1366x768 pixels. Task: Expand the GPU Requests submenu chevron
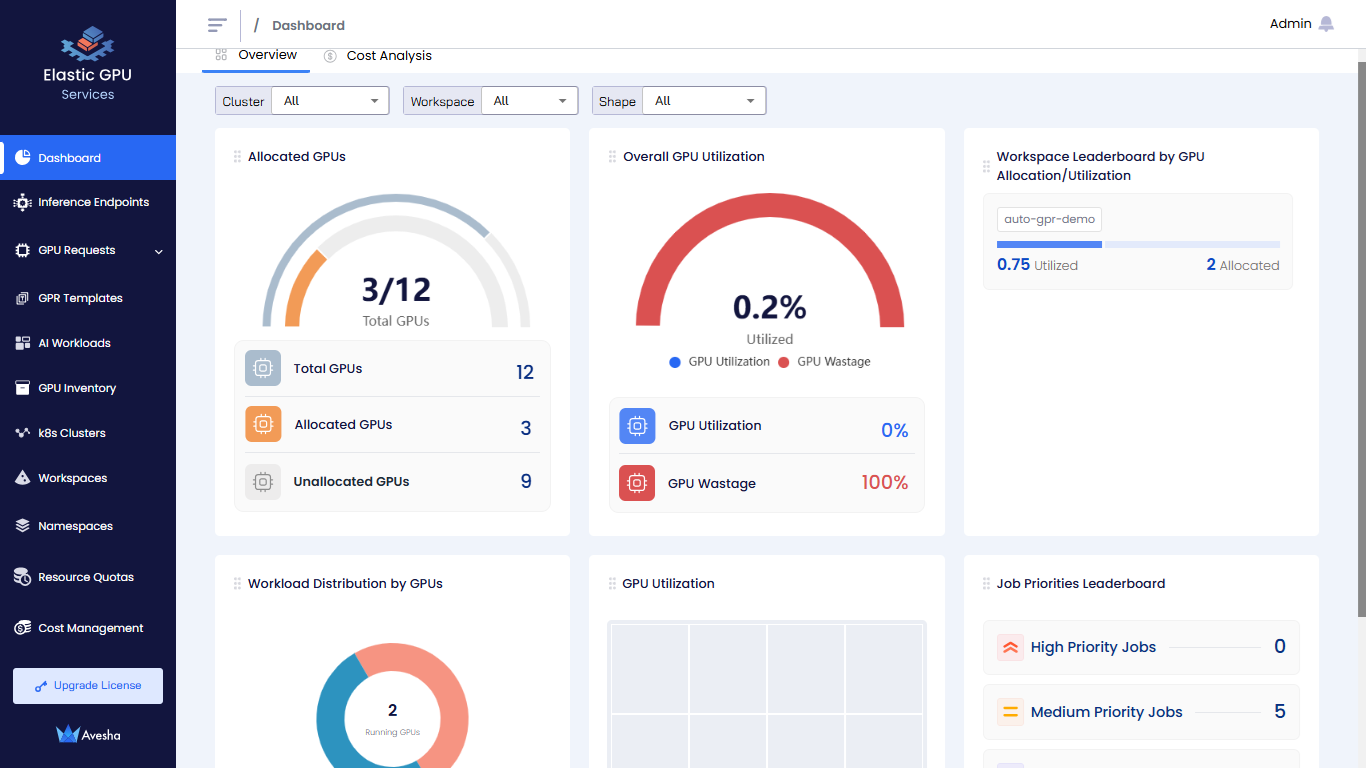159,251
